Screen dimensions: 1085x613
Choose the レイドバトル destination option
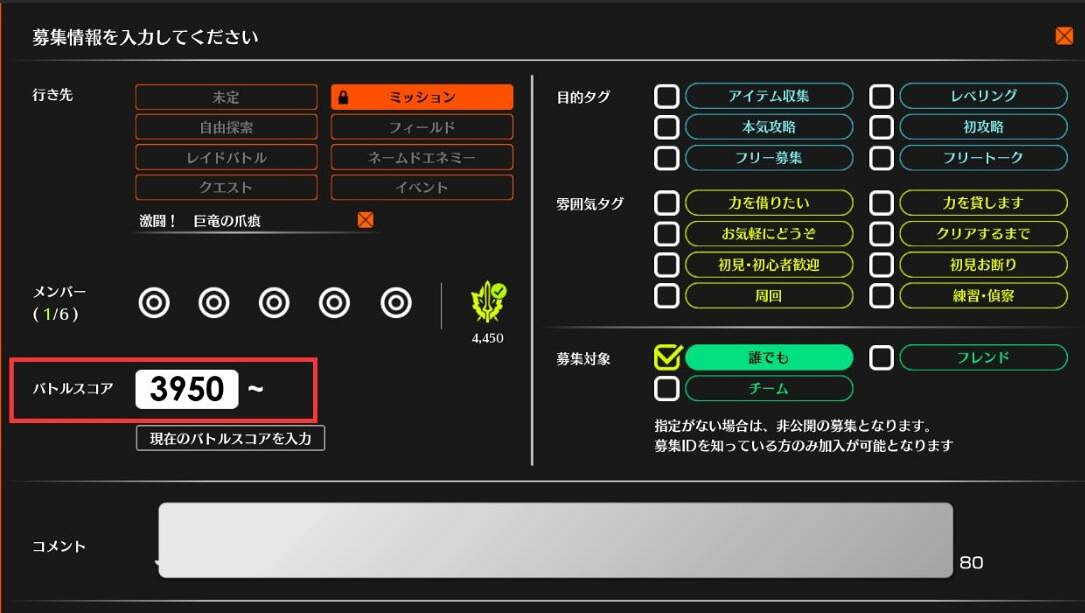(x=226, y=157)
